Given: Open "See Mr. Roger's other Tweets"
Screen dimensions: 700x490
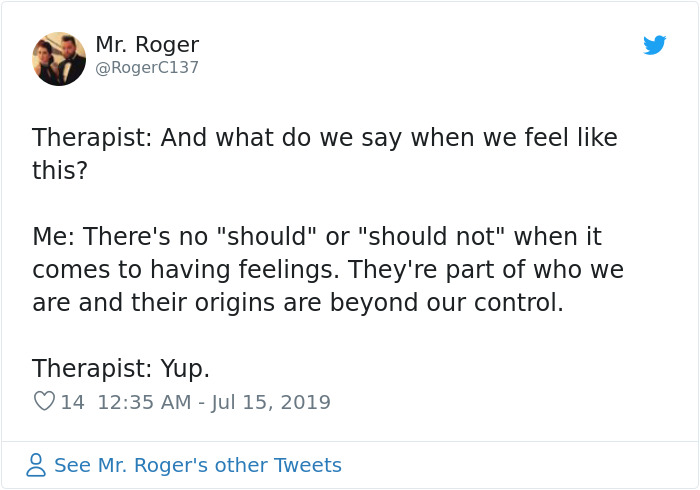Looking at the screenshot, I should pos(197,465).
